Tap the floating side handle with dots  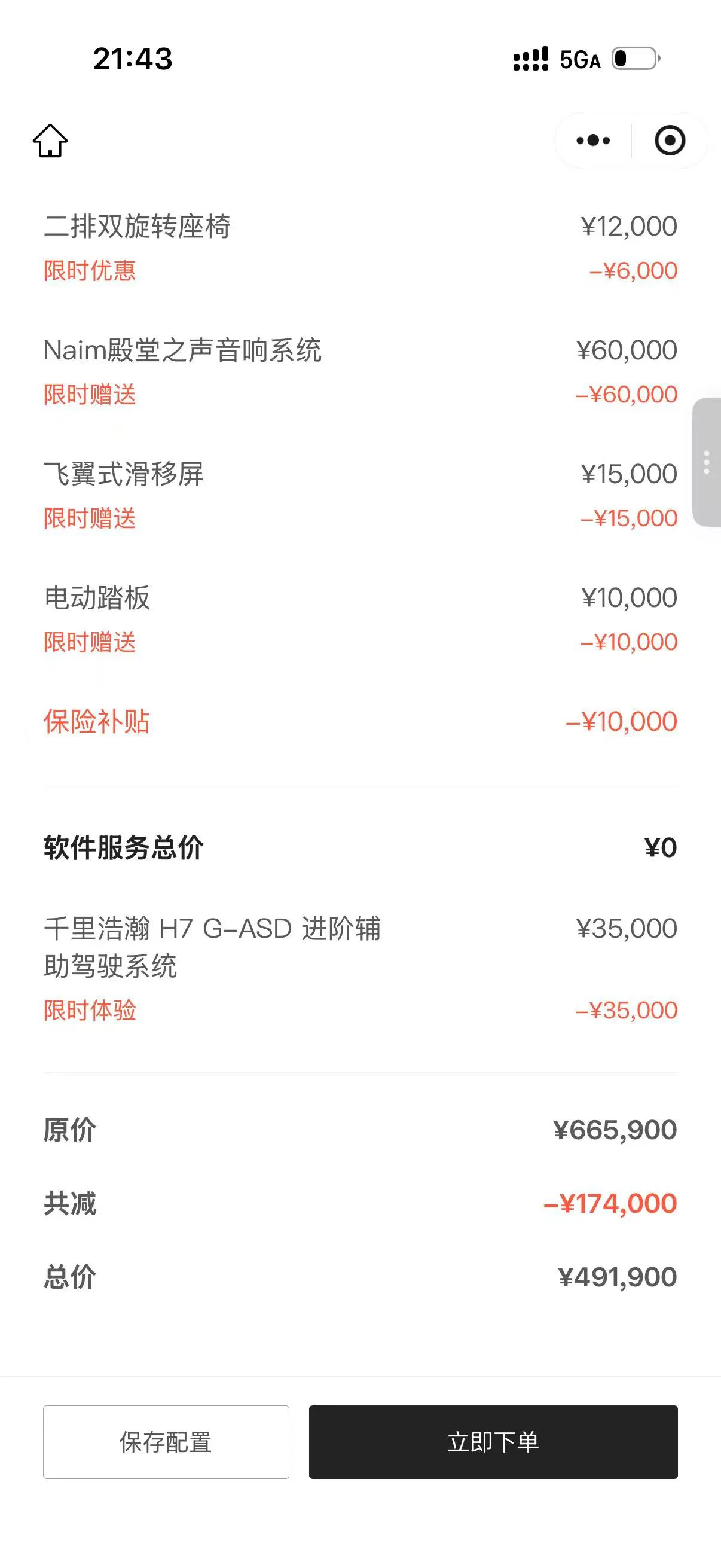[707, 462]
